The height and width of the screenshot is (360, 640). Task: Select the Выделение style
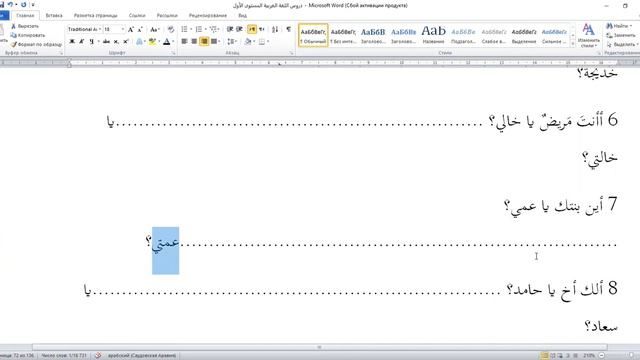point(524,35)
